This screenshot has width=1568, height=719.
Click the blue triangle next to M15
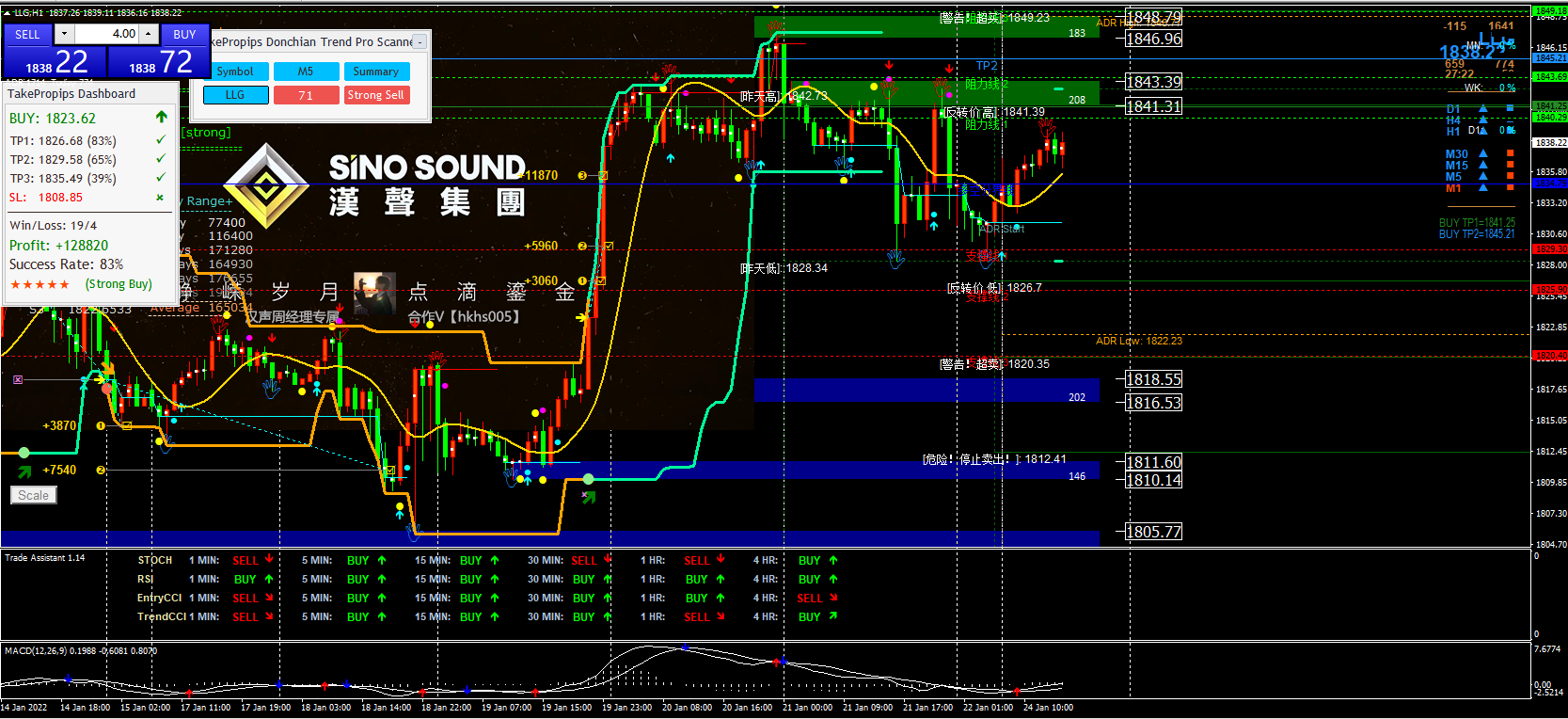[x=1483, y=165]
